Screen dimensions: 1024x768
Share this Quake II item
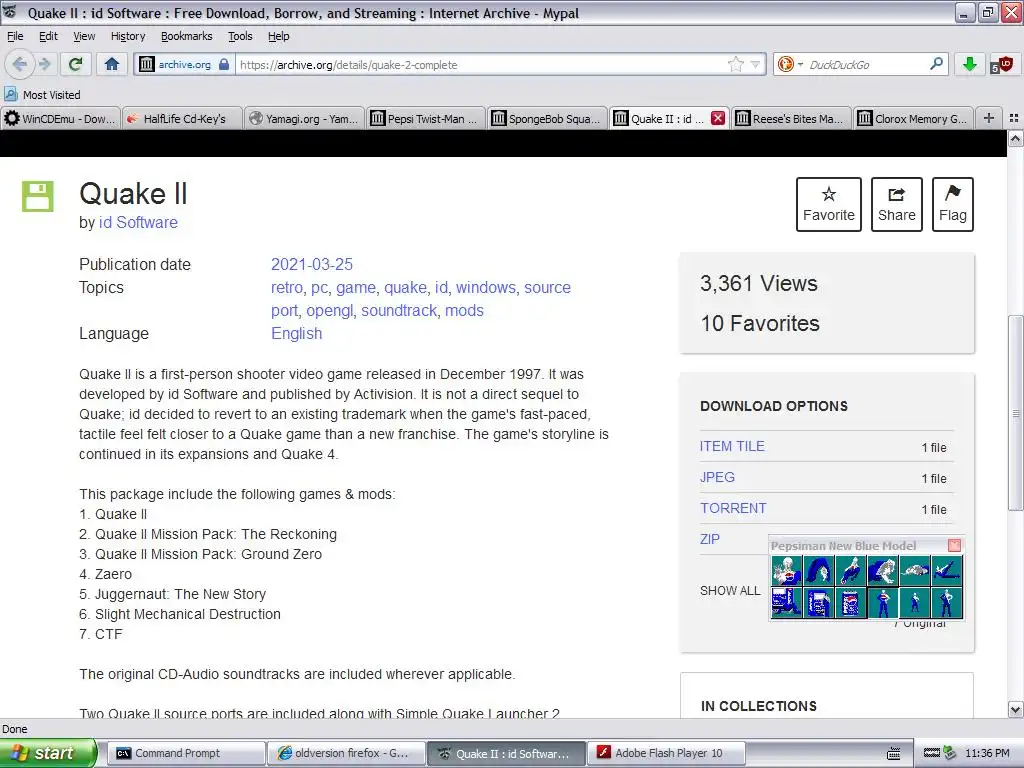pos(897,204)
